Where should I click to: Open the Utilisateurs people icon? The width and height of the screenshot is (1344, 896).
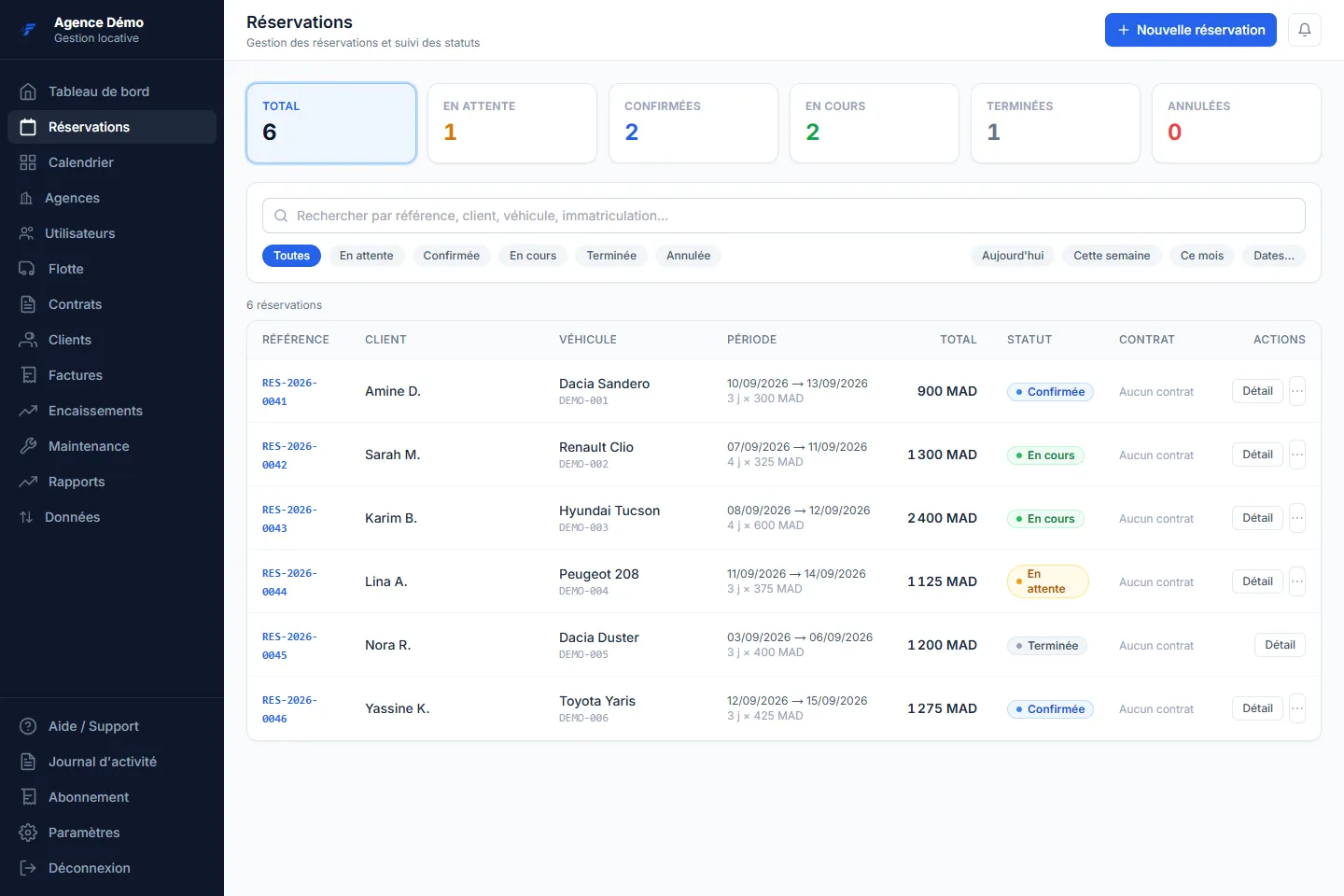pyautogui.click(x=26, y=233)
